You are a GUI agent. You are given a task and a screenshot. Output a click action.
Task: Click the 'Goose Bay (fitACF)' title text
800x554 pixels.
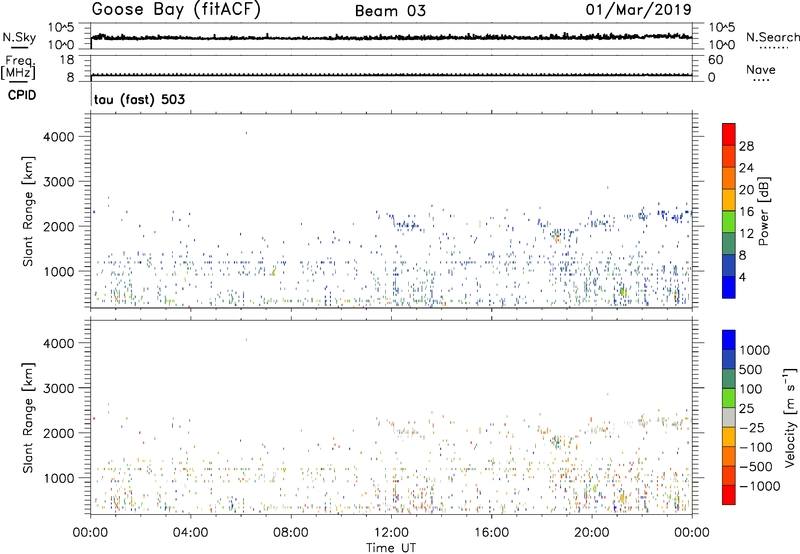(176, 10)
